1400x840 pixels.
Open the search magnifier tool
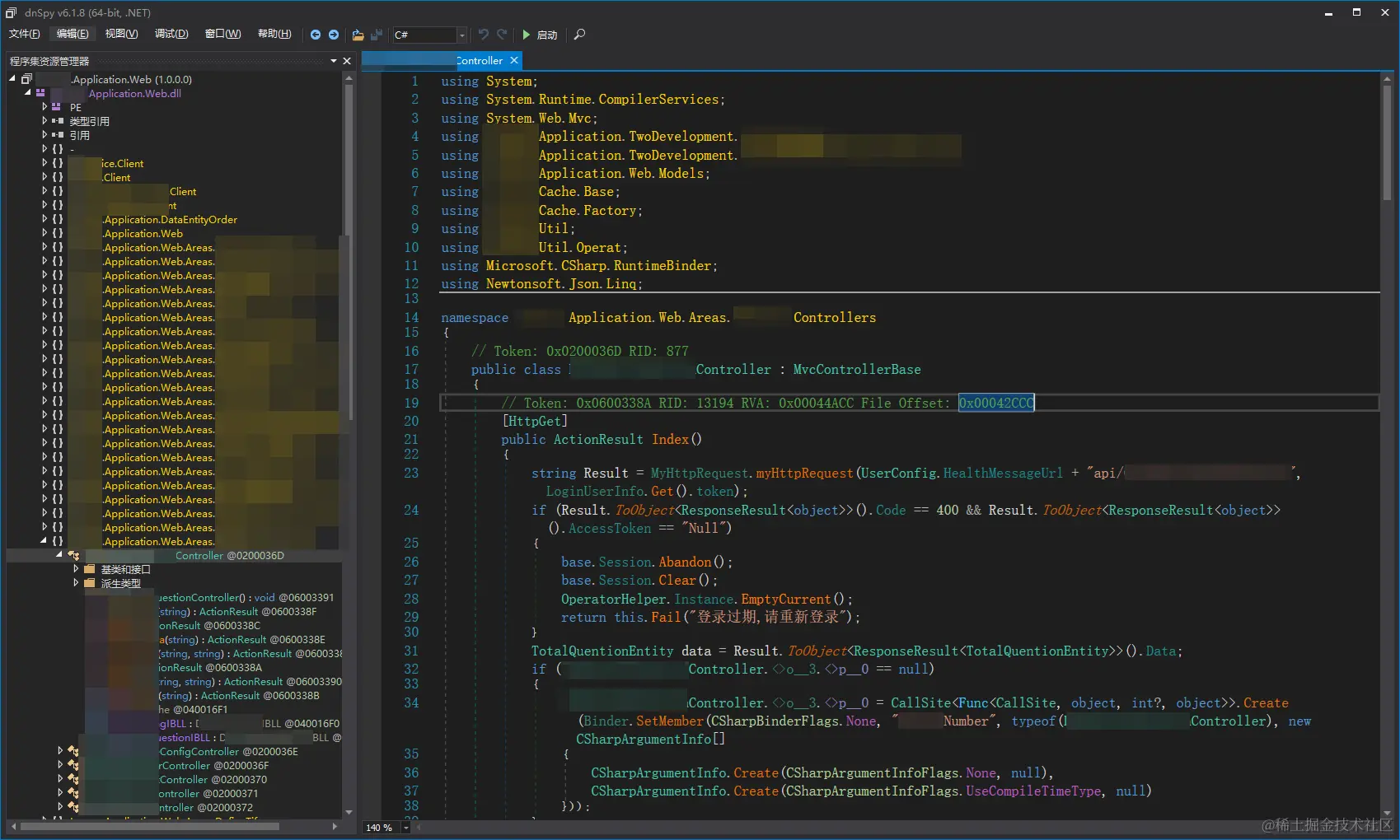579,35
